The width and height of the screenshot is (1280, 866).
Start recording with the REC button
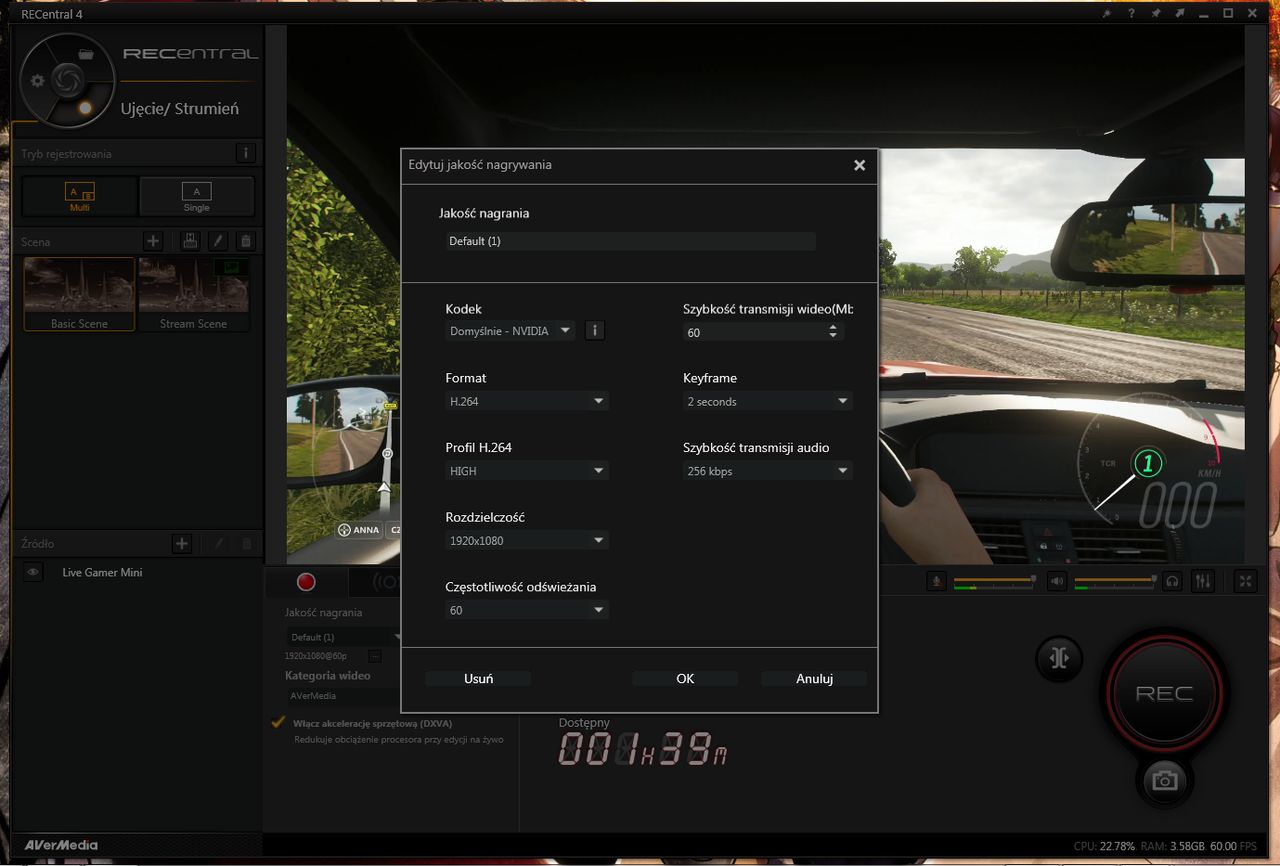tap(1164, 694)
